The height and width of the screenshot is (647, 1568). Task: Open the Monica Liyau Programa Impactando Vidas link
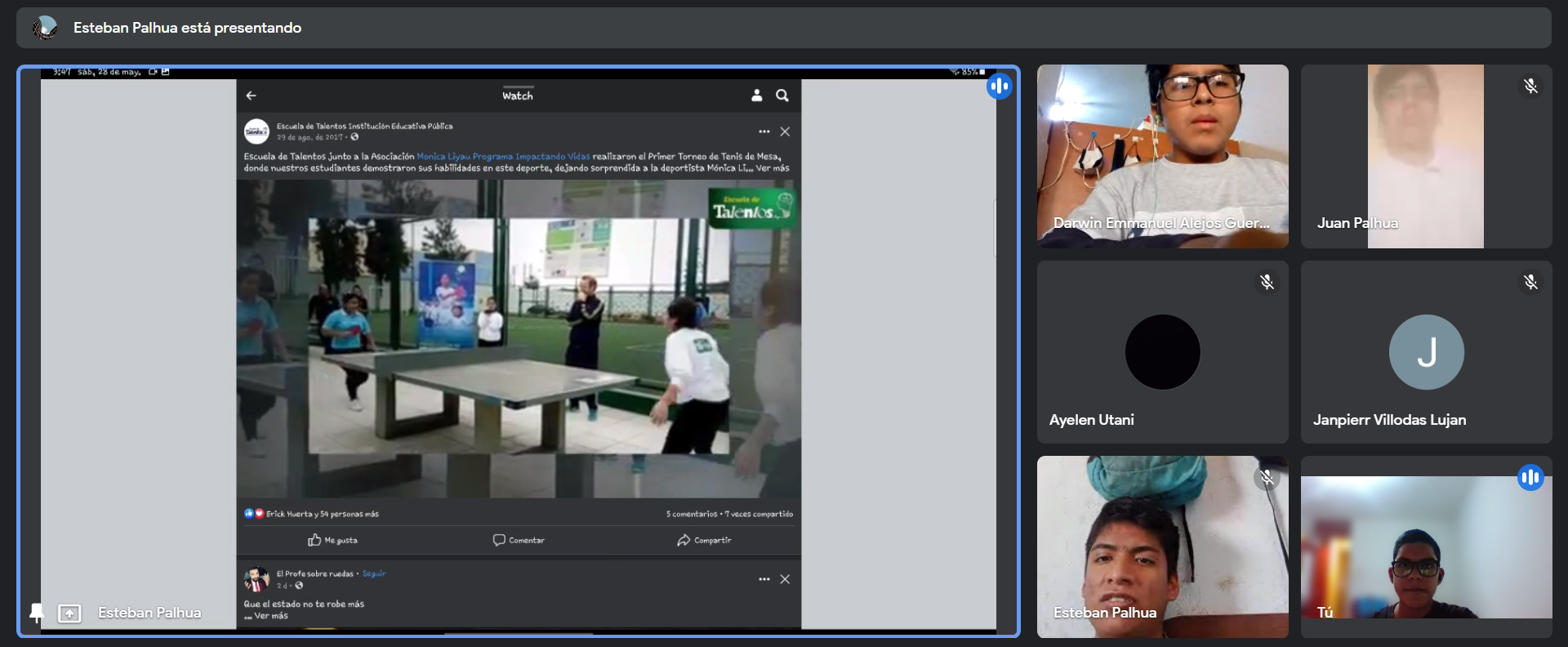503,156
